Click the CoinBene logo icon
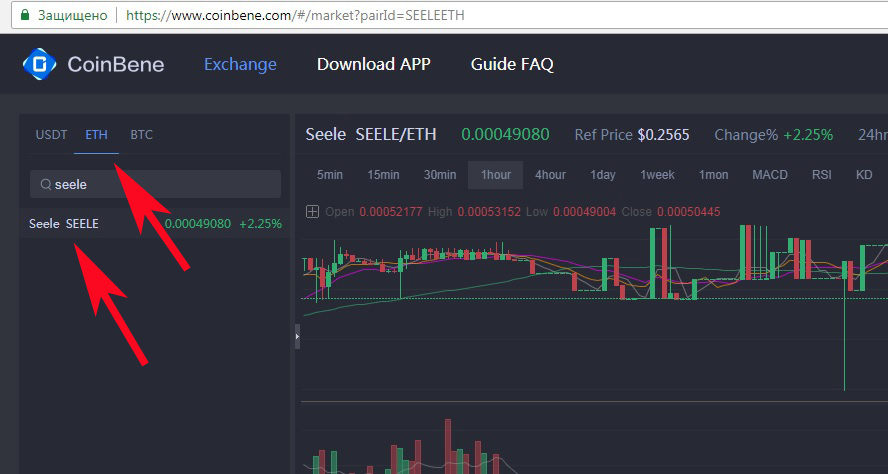The image size is (888, 474). click(x=39, y=64)
